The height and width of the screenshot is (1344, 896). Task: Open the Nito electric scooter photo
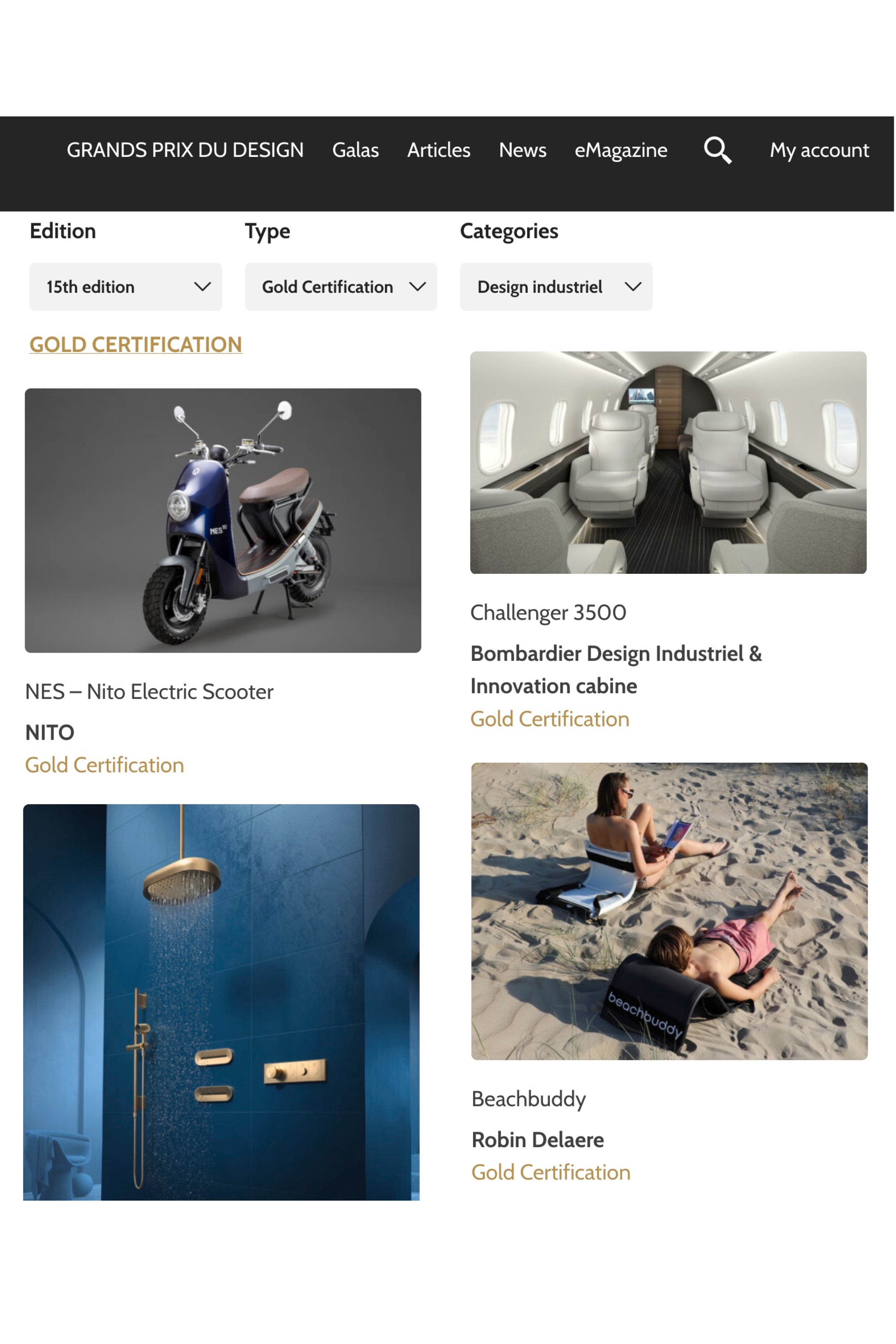223,520
